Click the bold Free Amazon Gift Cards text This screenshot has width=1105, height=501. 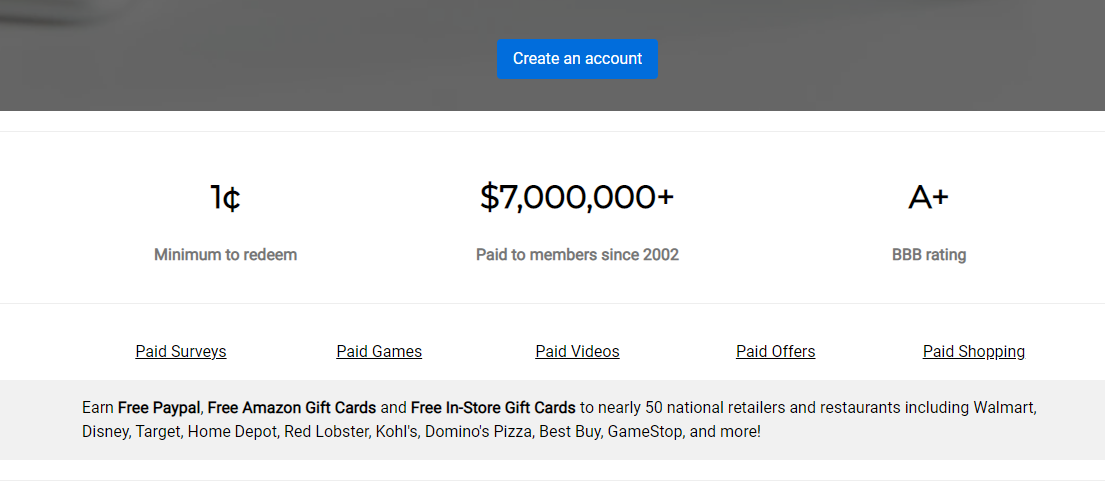pyautogui.click(x=291, y=407)
